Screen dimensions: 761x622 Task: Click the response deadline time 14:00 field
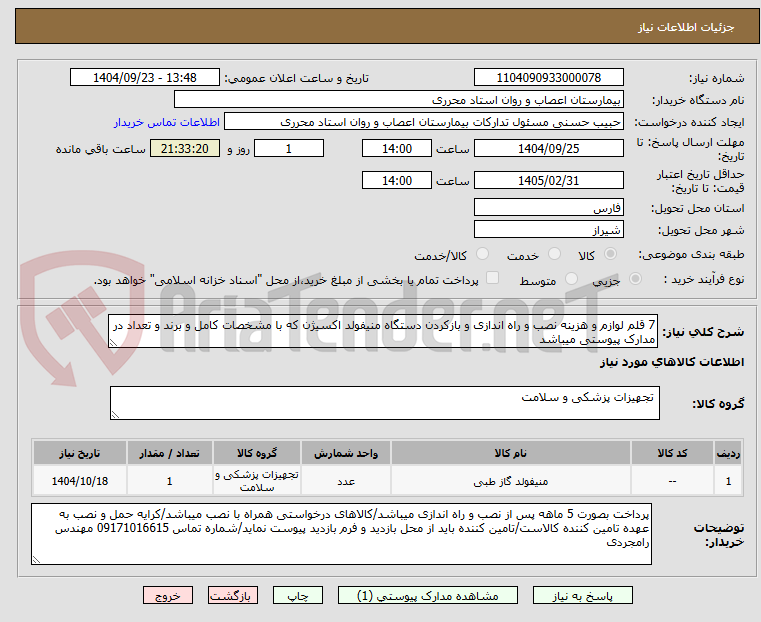397,148
